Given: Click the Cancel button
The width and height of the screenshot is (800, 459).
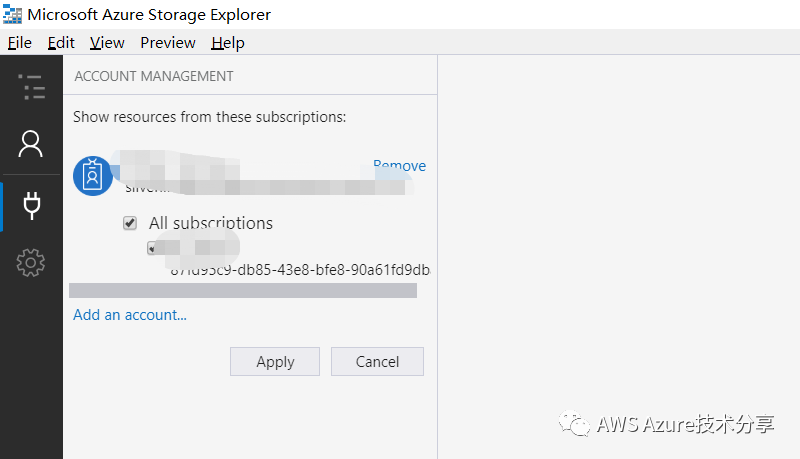Looking at the screenshot, I should tap(377, 362).
